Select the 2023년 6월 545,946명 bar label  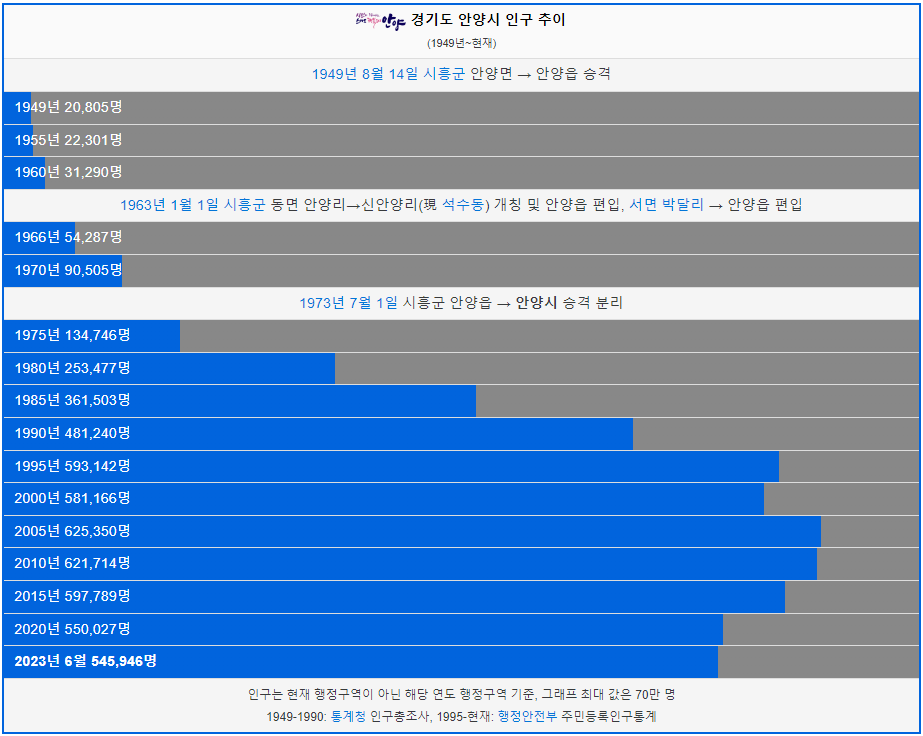85,662
